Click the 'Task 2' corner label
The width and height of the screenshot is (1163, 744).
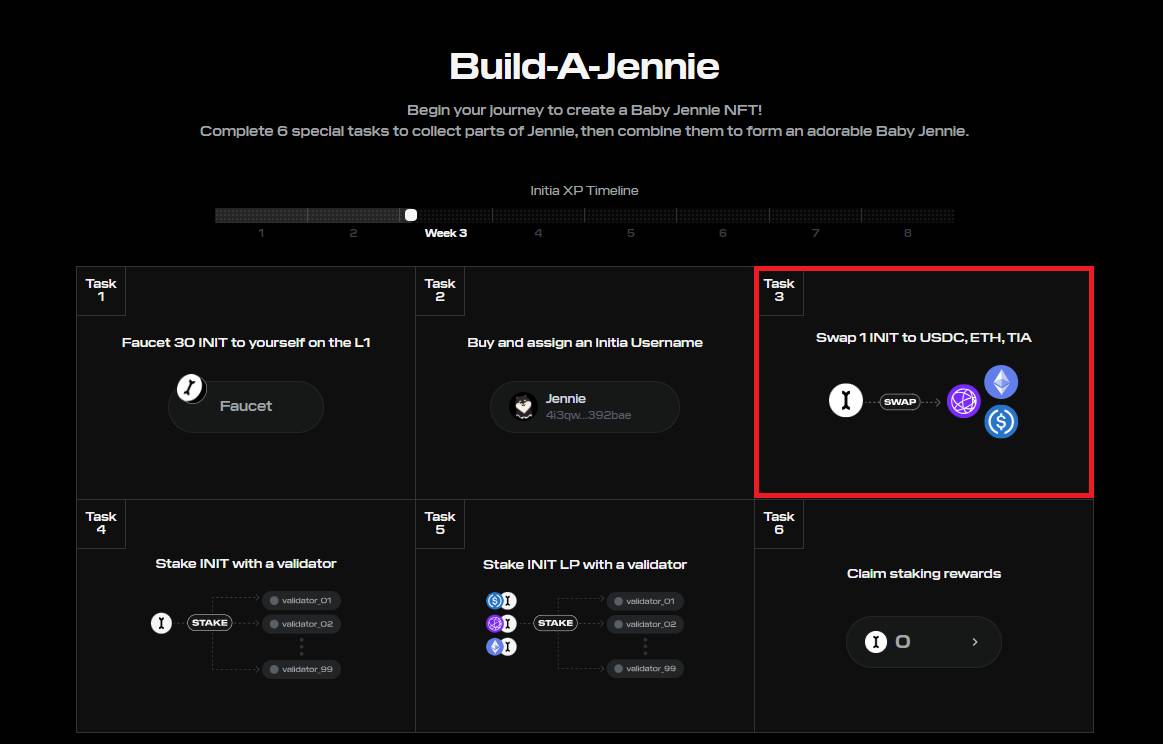coord(440,290)
